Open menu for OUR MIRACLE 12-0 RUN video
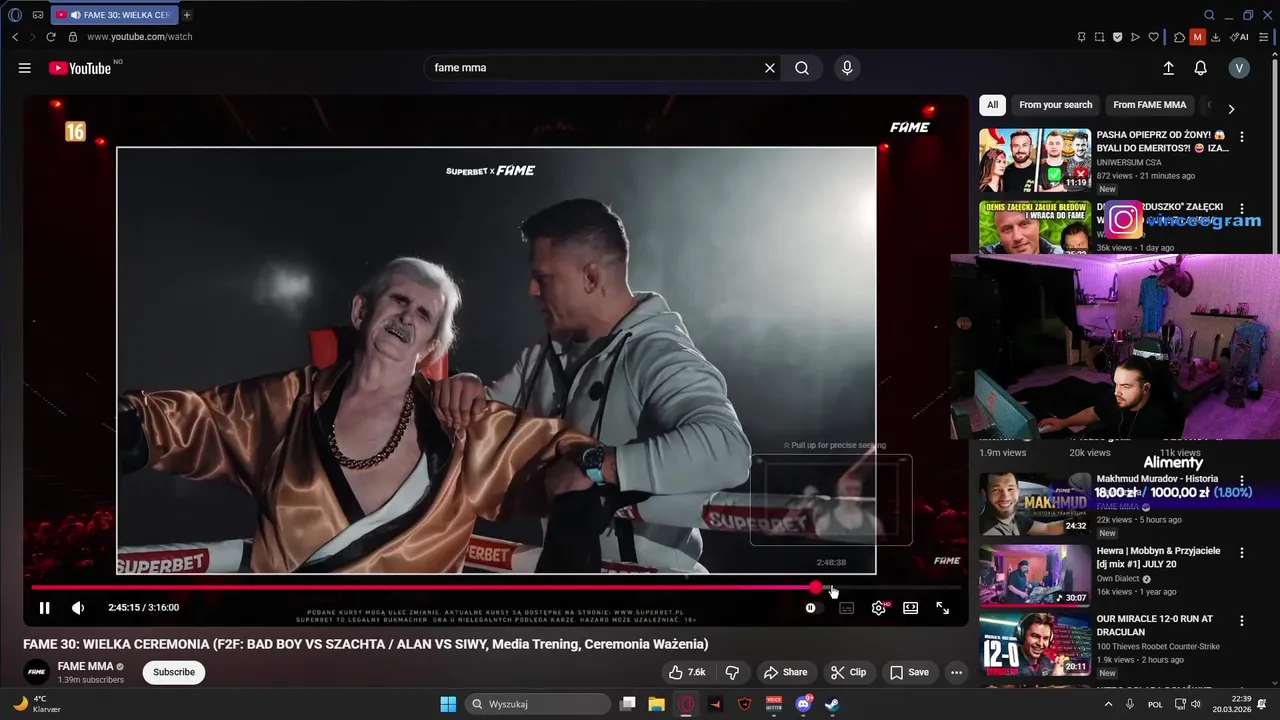 [1242, 620]
